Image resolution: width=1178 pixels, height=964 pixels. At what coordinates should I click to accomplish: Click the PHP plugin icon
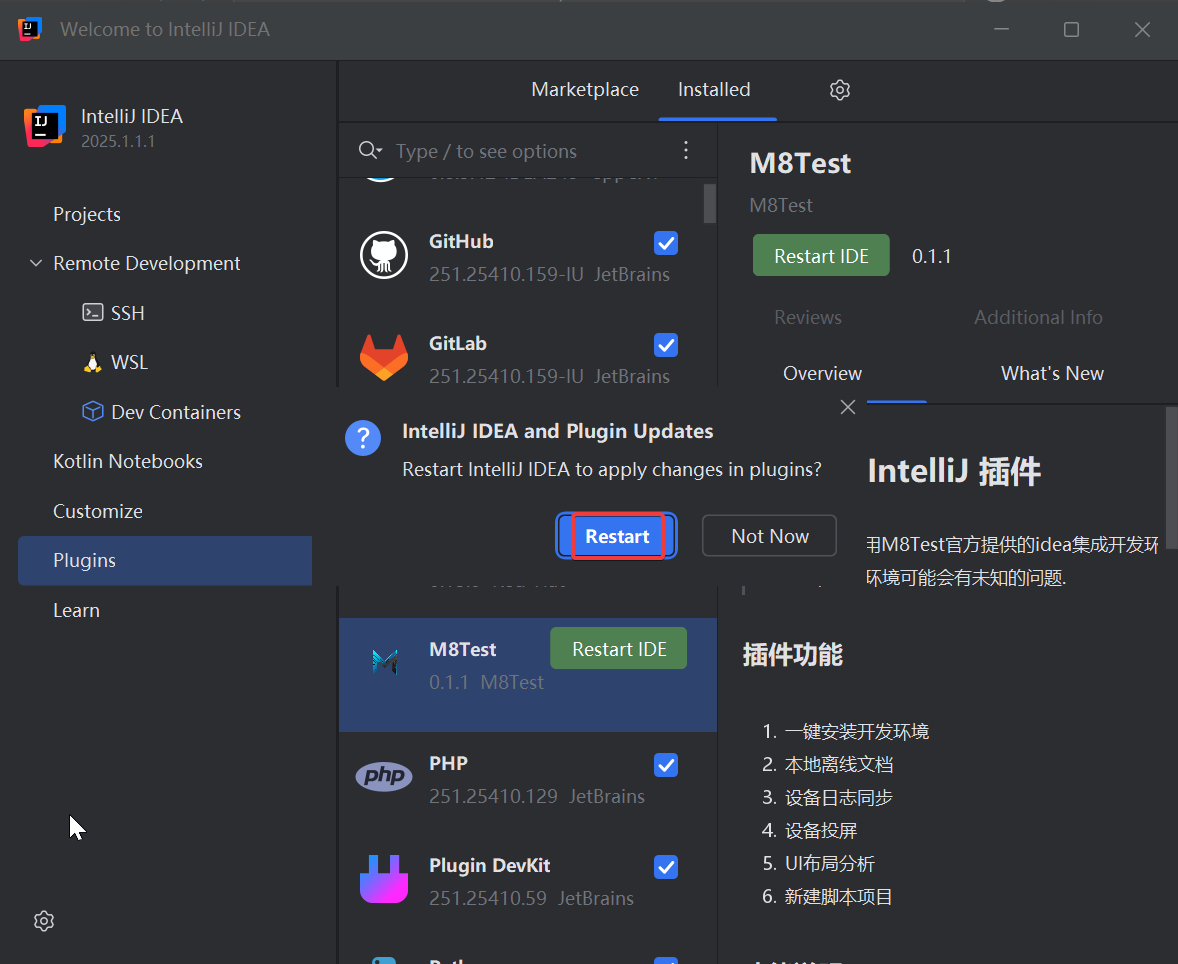pyautogui.click(x=384, y=776)
